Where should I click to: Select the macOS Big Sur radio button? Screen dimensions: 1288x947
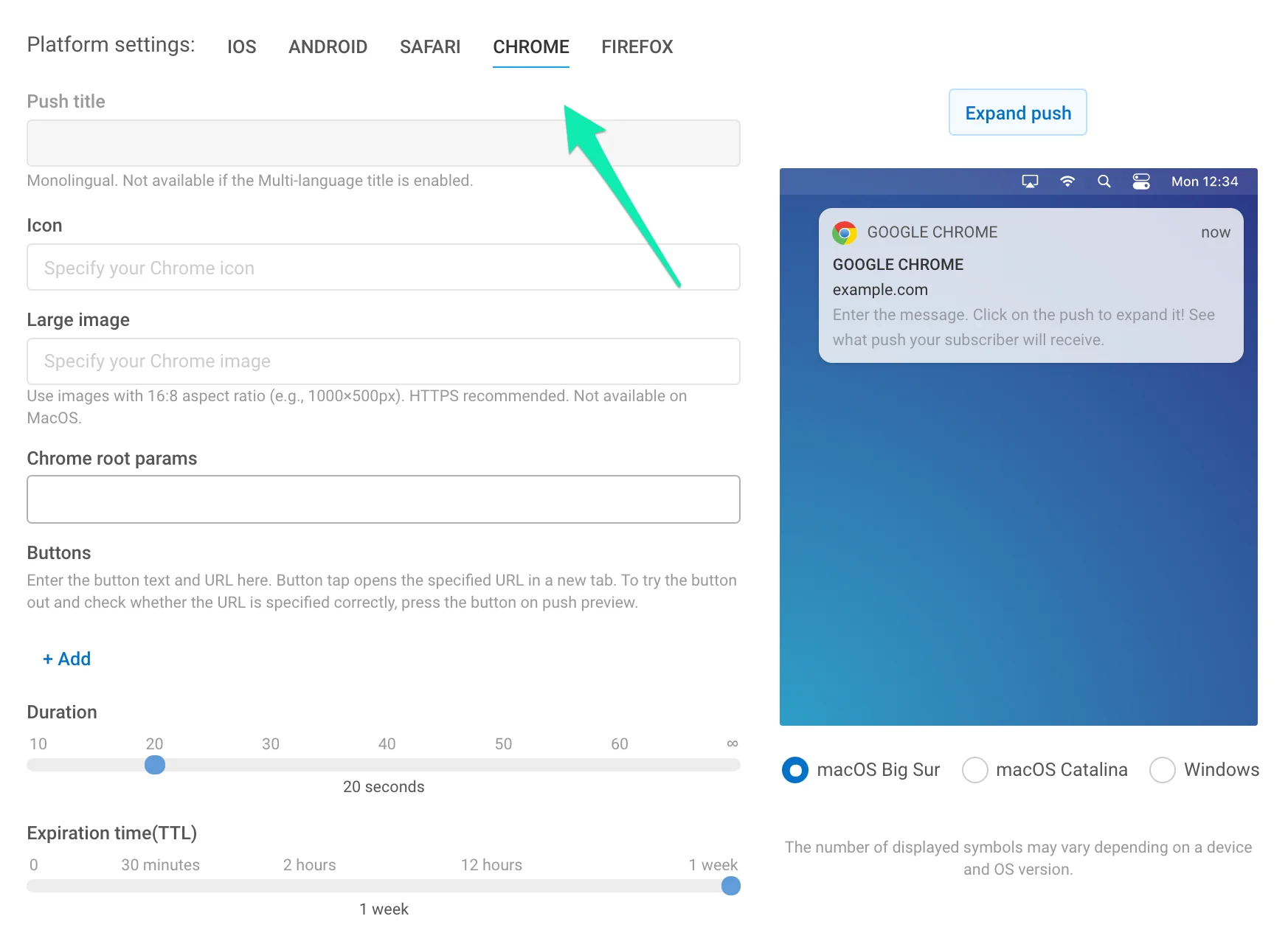(795, 770)
